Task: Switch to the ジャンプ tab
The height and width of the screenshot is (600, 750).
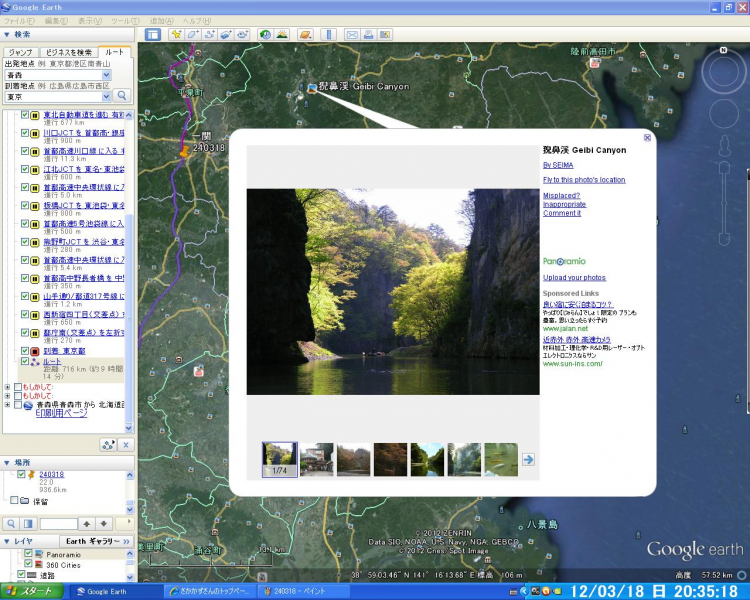Action: 20,52
